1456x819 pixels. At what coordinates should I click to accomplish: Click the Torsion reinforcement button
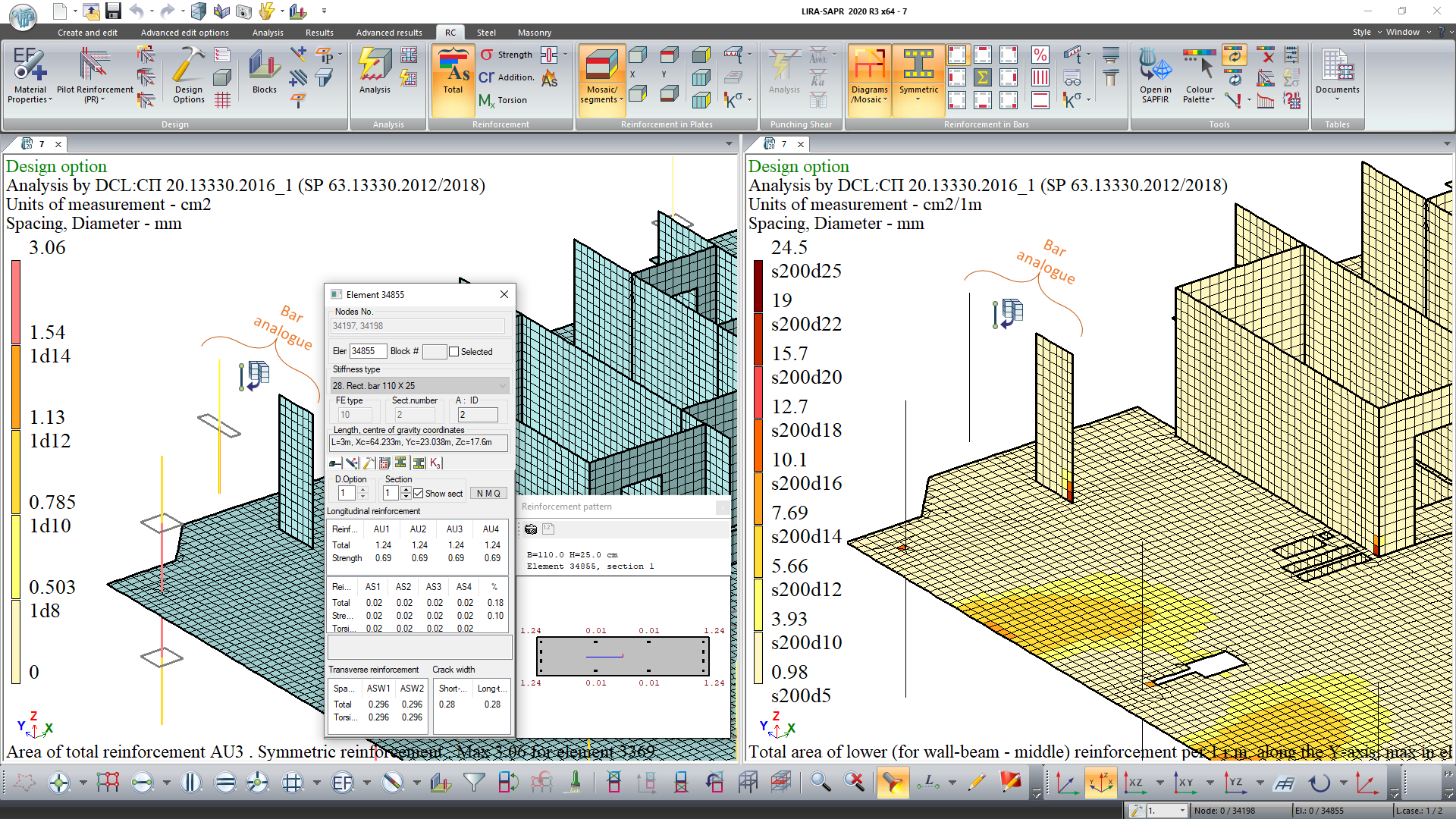pyautogui.click(x=503, y=100)
